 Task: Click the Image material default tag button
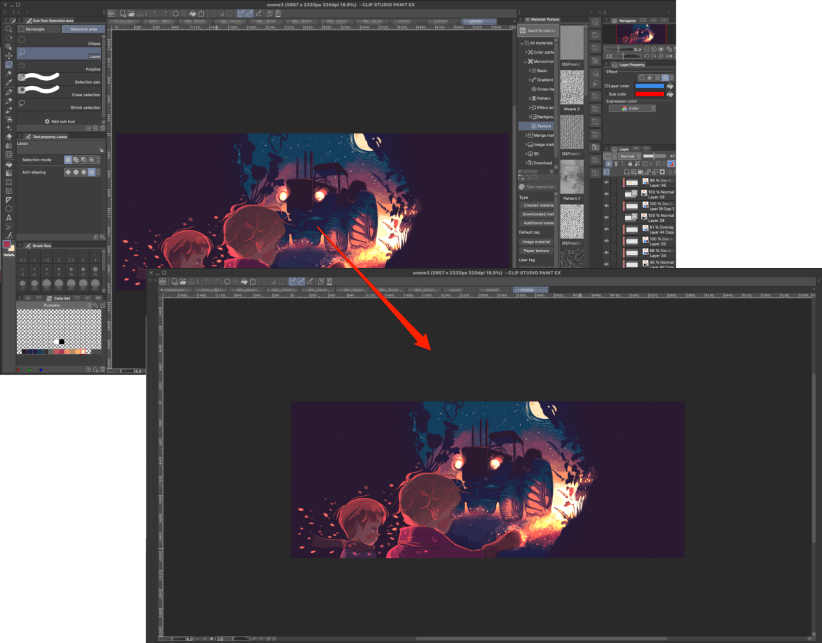(x=536, y=242)
